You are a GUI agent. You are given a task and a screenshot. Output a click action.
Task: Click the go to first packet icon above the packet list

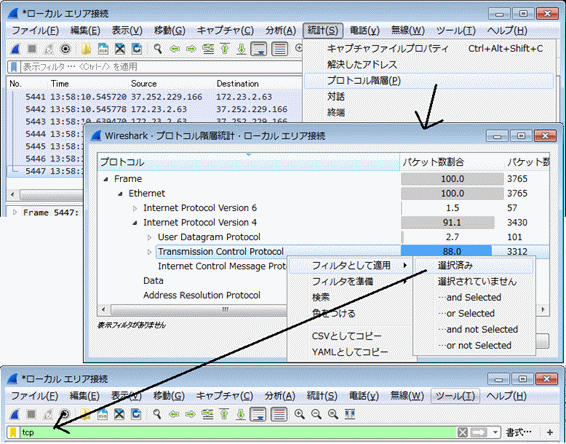click(225, 49)
